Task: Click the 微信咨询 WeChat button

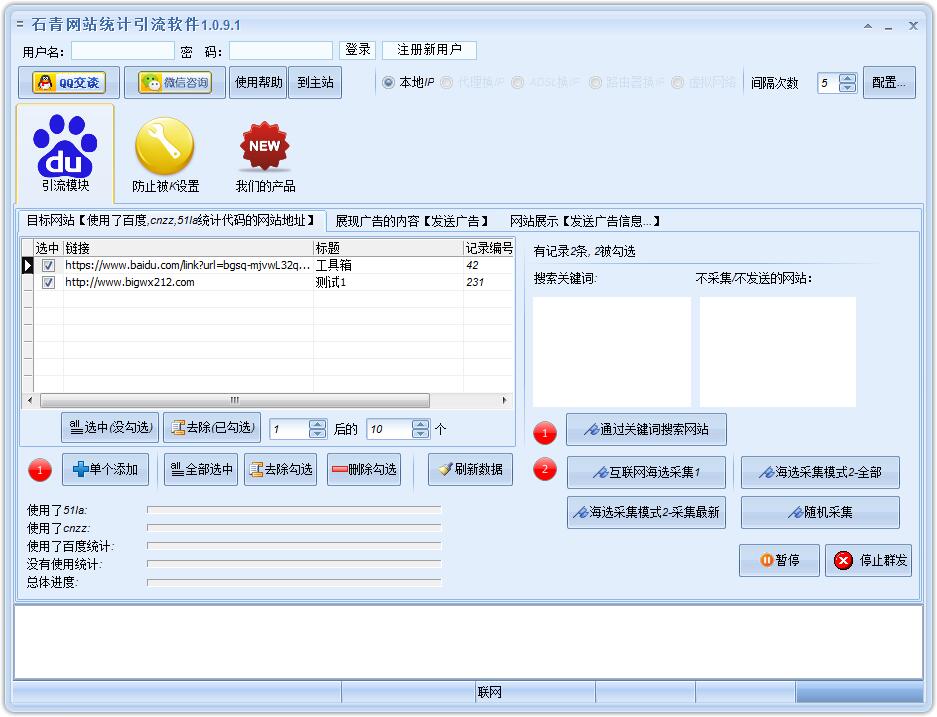Action: tap(175, 83)
